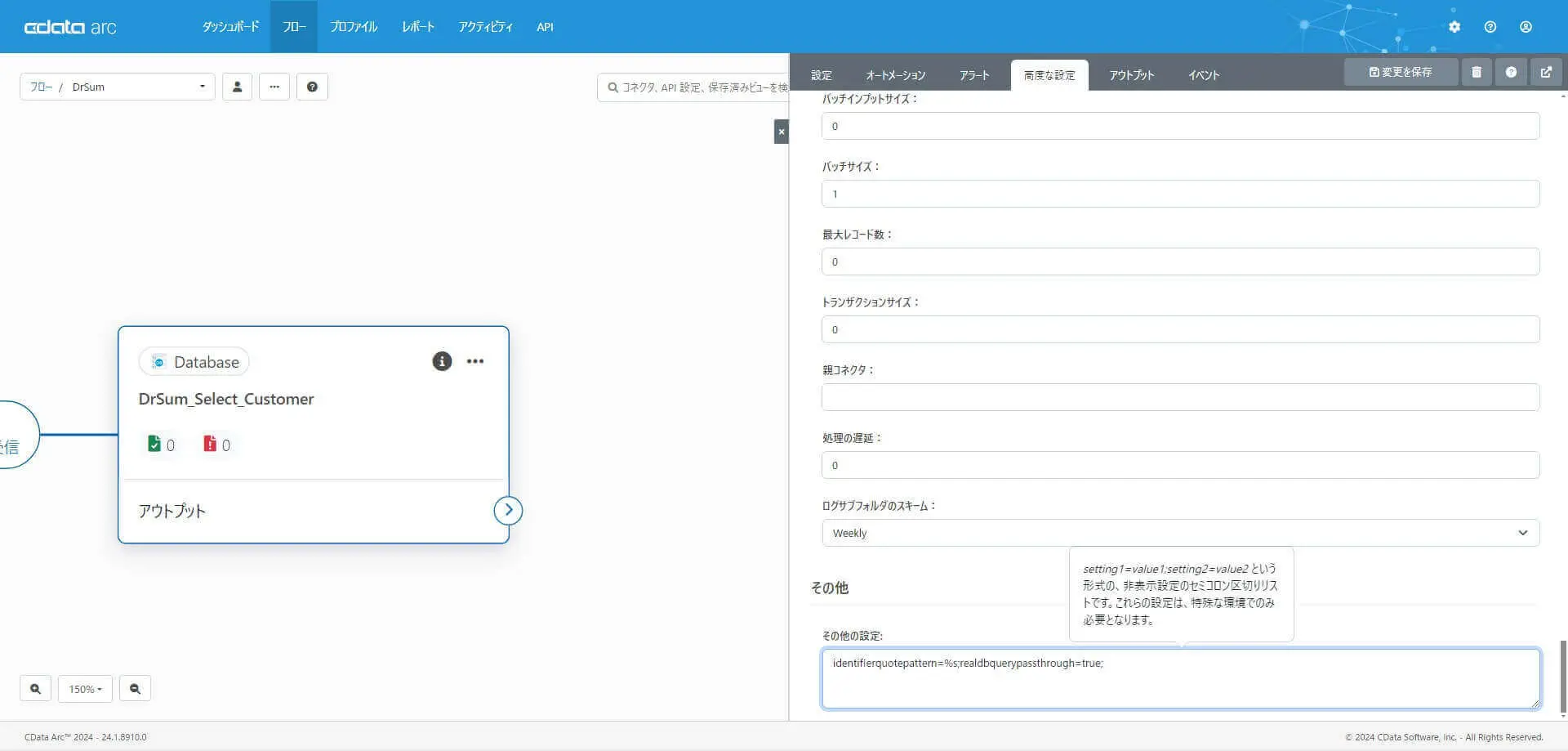This screenshot has width=1568, height=751.
Task: Click the バッチサイズ input field
Action: point(1181,194)
